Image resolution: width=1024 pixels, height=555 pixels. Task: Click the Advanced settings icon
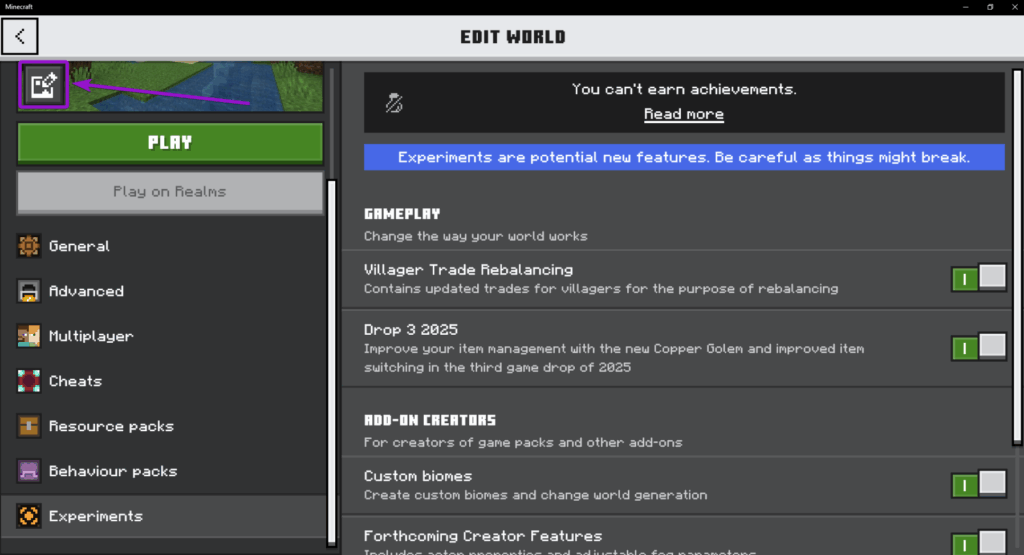[29, 291]
